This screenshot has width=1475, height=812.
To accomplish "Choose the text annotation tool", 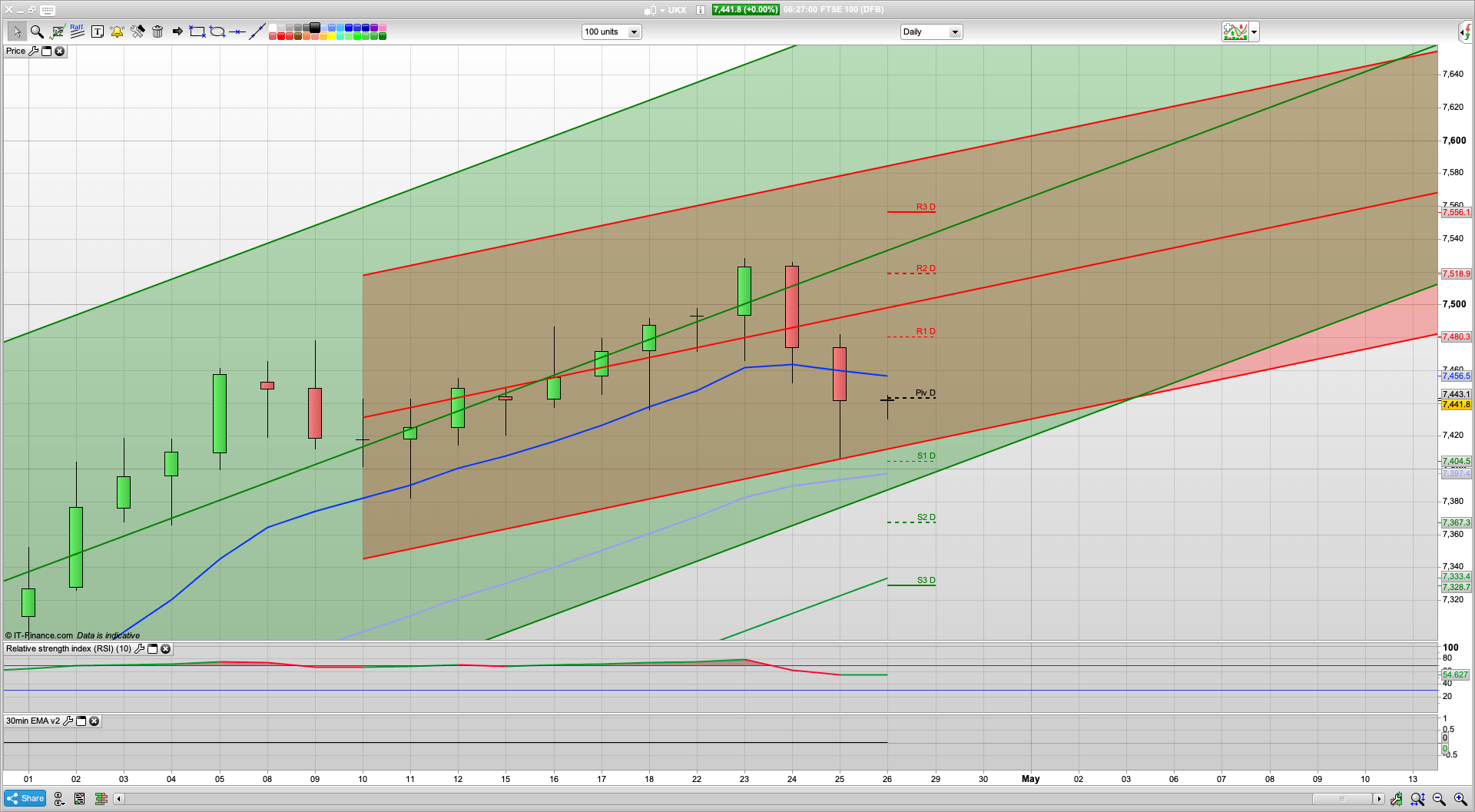I will click(x=98, y=31).
